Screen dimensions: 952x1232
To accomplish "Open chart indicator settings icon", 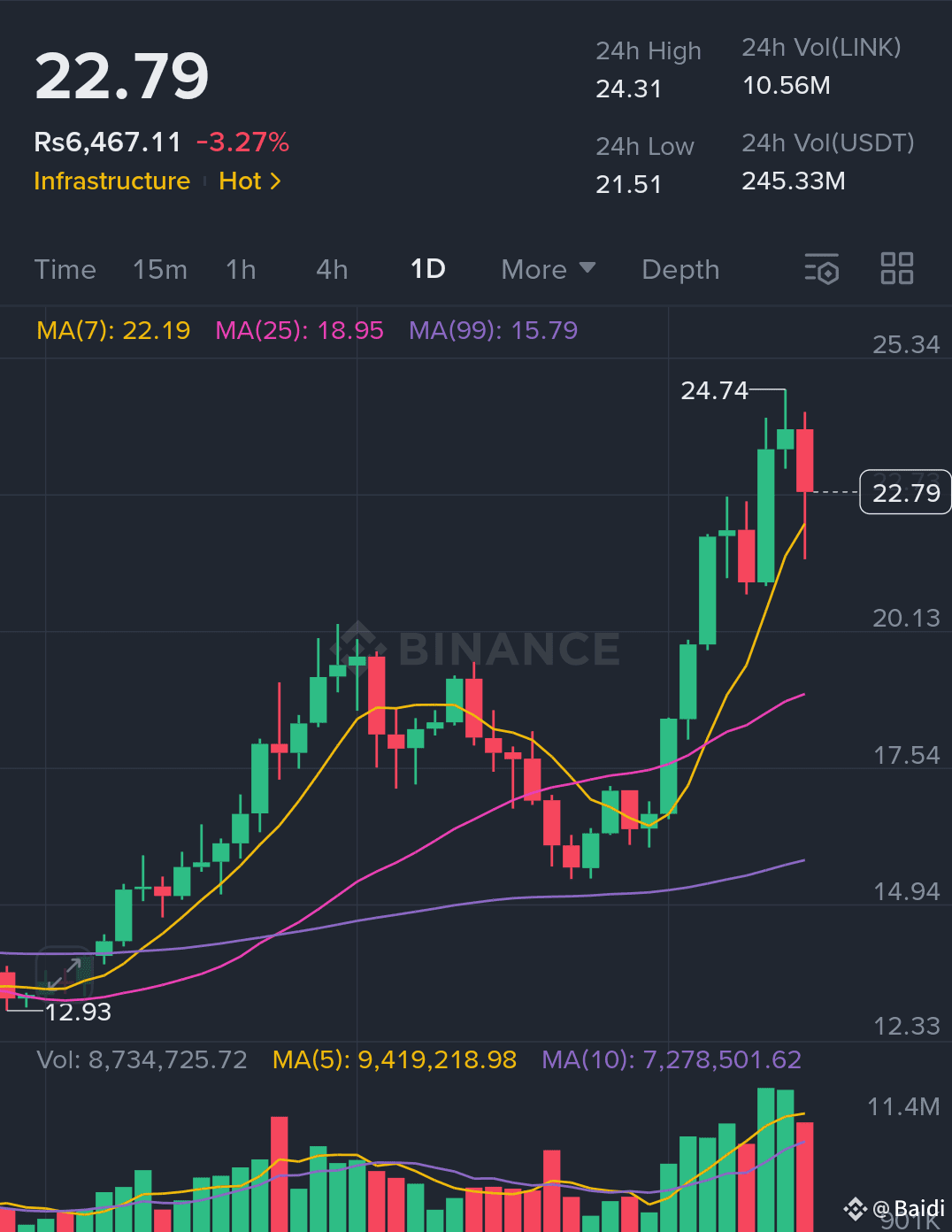I will 822,269.
